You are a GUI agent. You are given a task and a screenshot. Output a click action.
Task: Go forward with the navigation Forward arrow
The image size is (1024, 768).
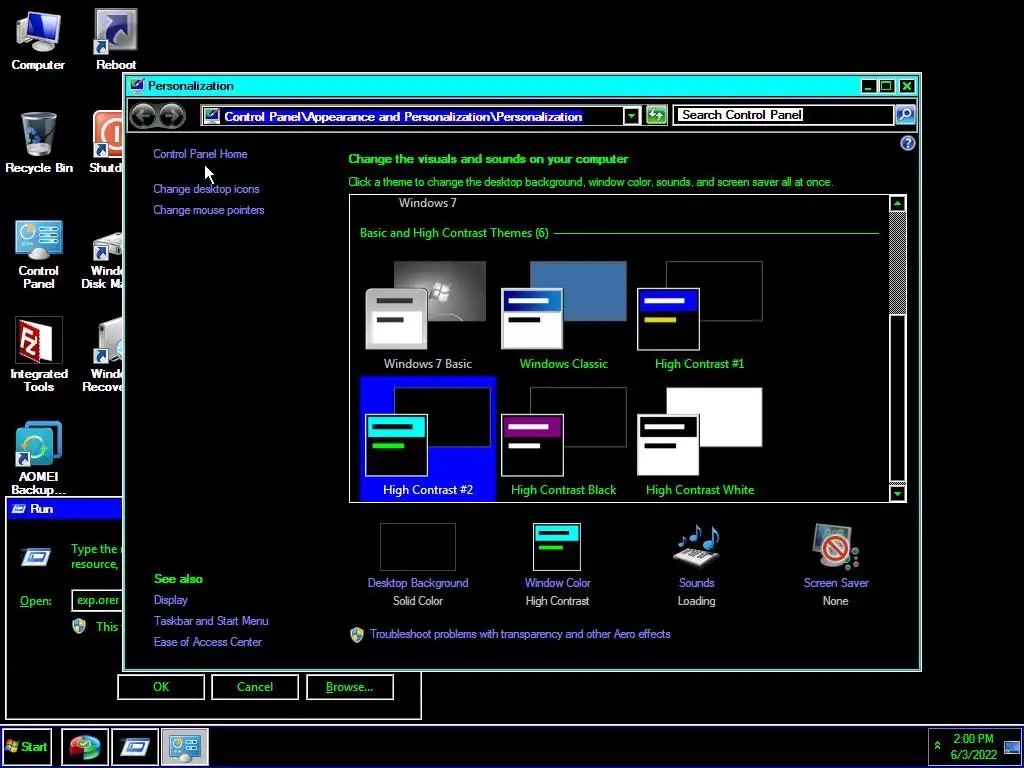[x=172, y=116]
